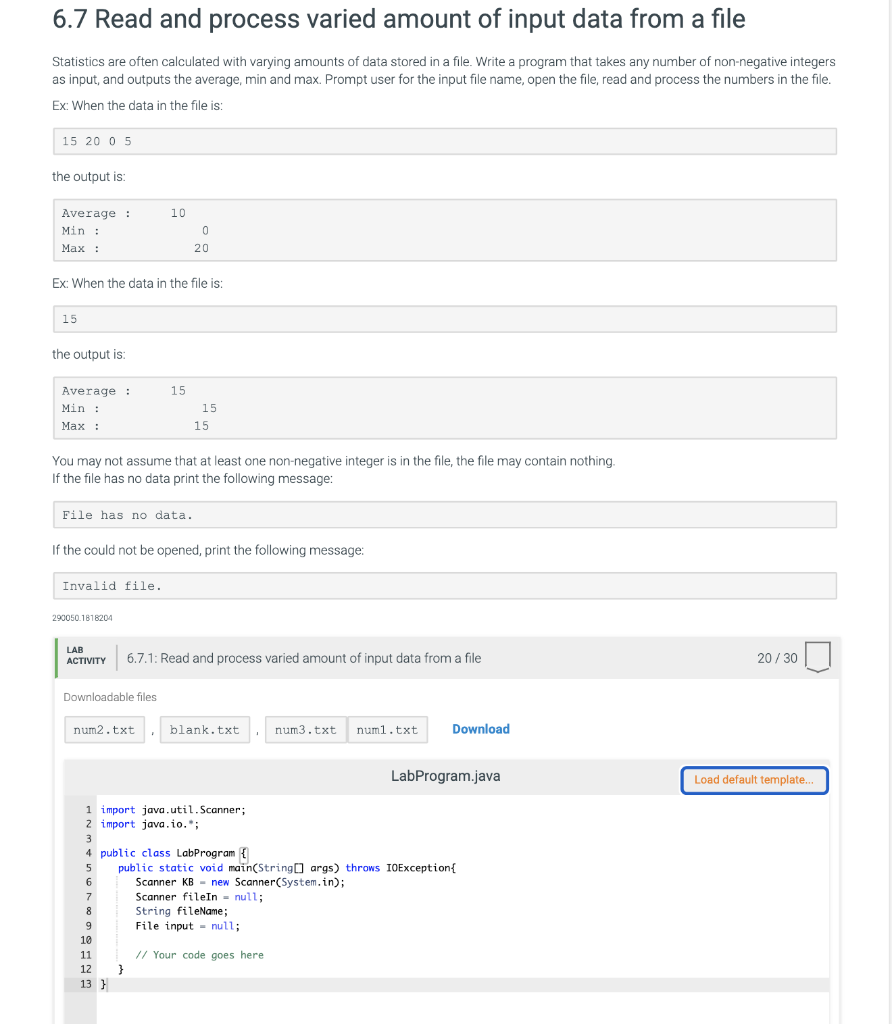
Task: Click the LabProgram.java file tab
Action: 445,776
